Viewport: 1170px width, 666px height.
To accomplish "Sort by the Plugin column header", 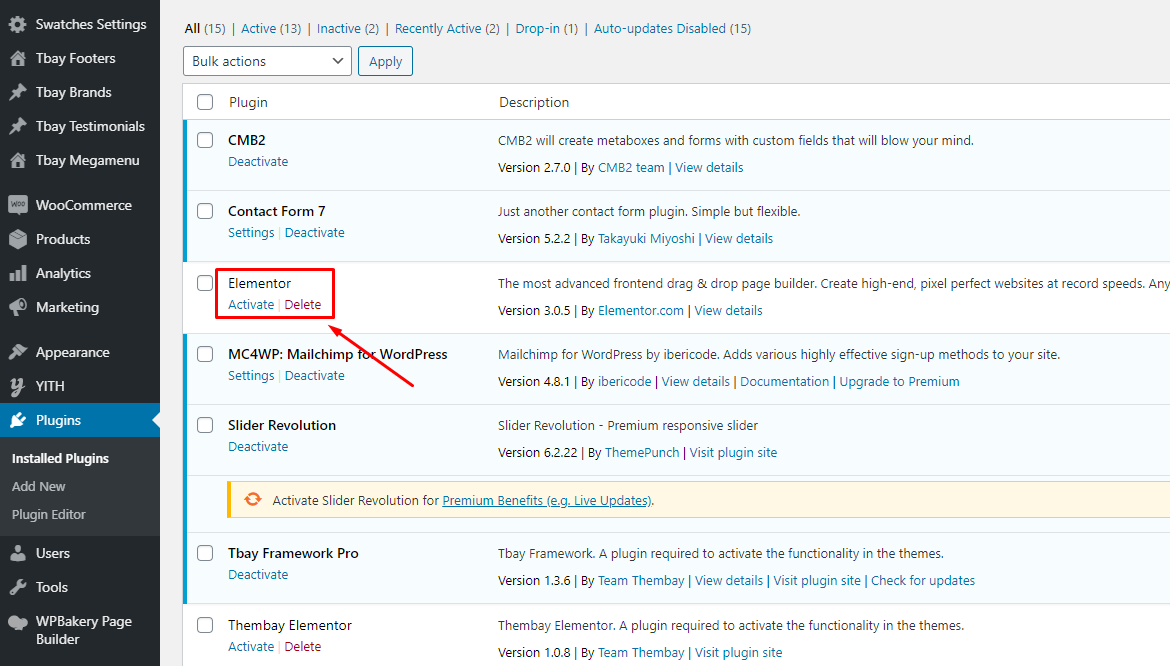I will click(x=248, y=102).
